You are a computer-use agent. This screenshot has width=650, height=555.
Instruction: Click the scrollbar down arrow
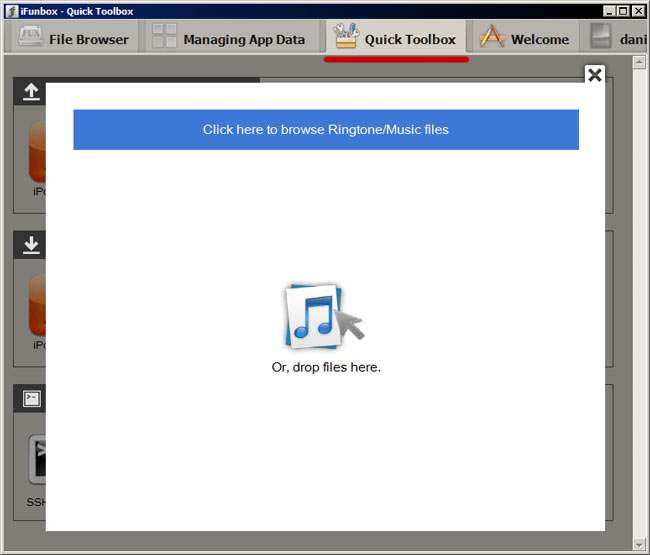coord(639,544)
